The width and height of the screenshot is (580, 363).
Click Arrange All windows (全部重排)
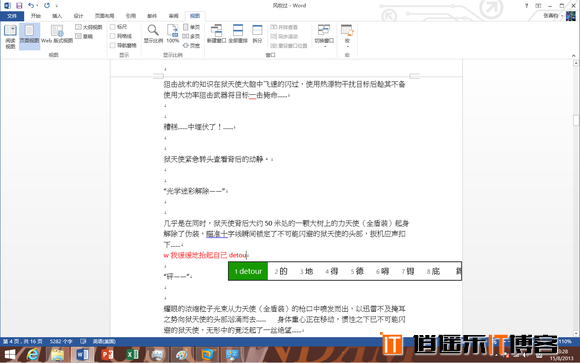(238, 34)
